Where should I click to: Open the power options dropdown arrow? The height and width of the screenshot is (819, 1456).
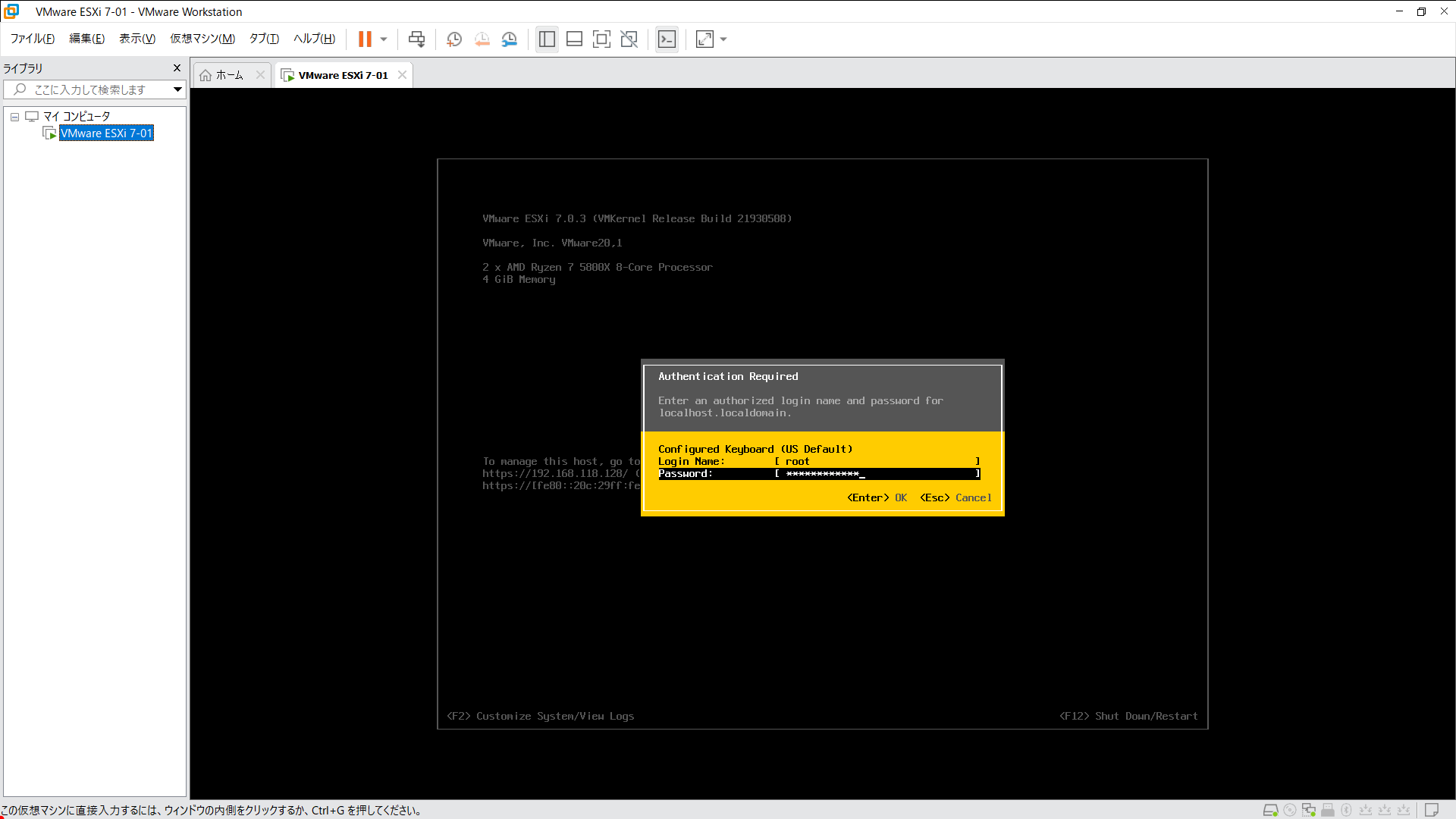(x=384, y=39)
